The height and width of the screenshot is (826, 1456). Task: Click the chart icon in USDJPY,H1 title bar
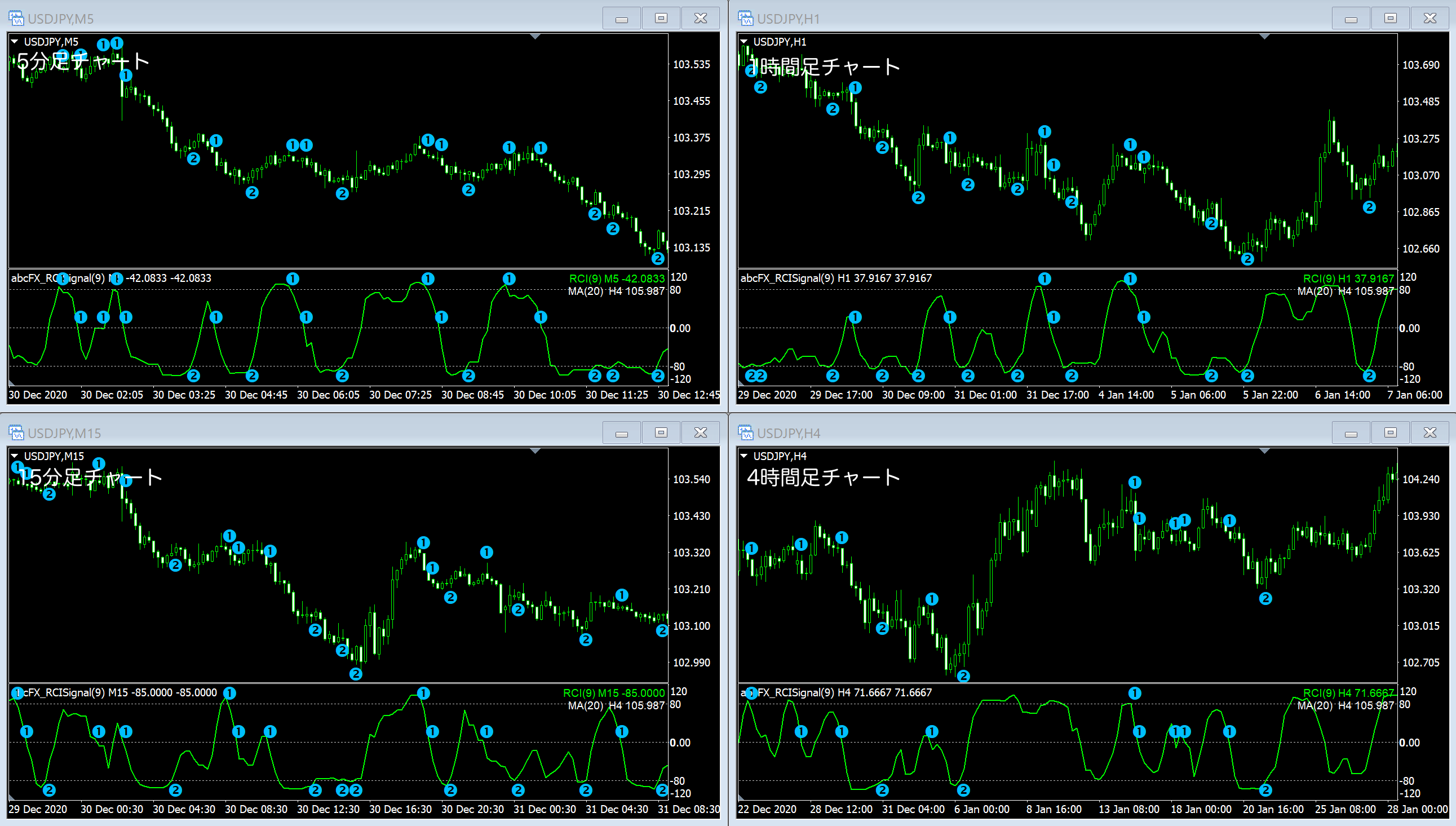746,17
